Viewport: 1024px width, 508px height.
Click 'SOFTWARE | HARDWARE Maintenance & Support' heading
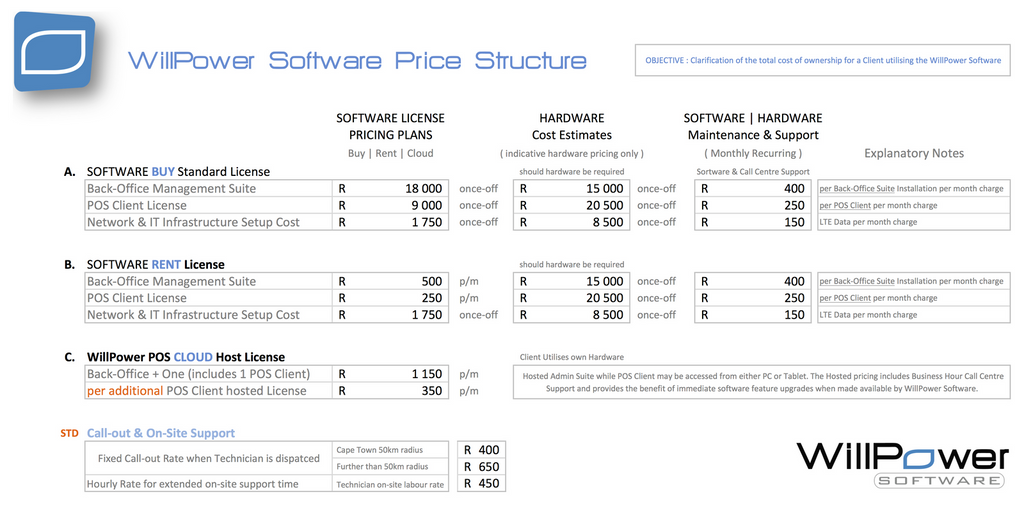tap(753, 127)
